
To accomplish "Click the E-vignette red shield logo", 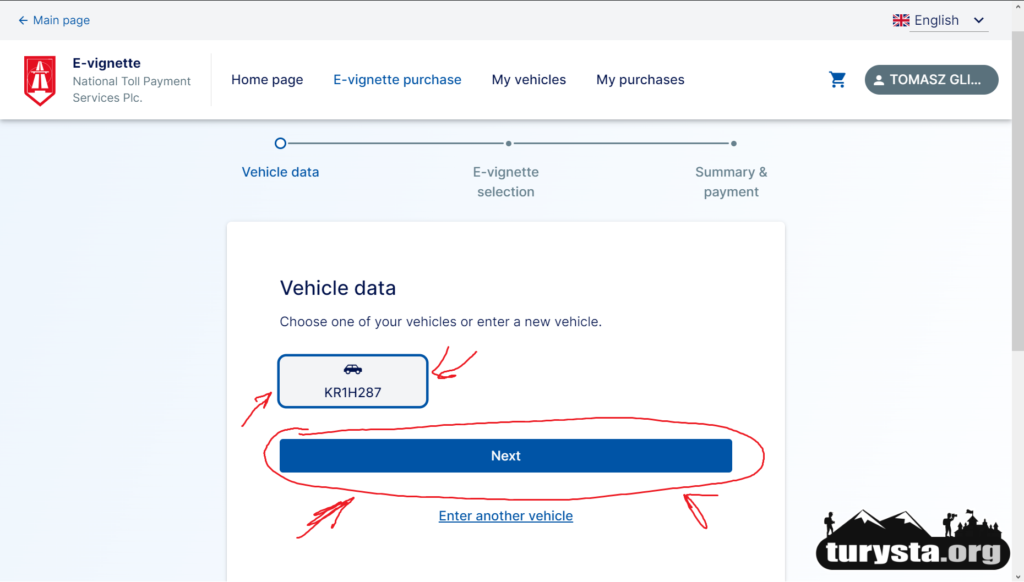I will (x=40, y=80).
